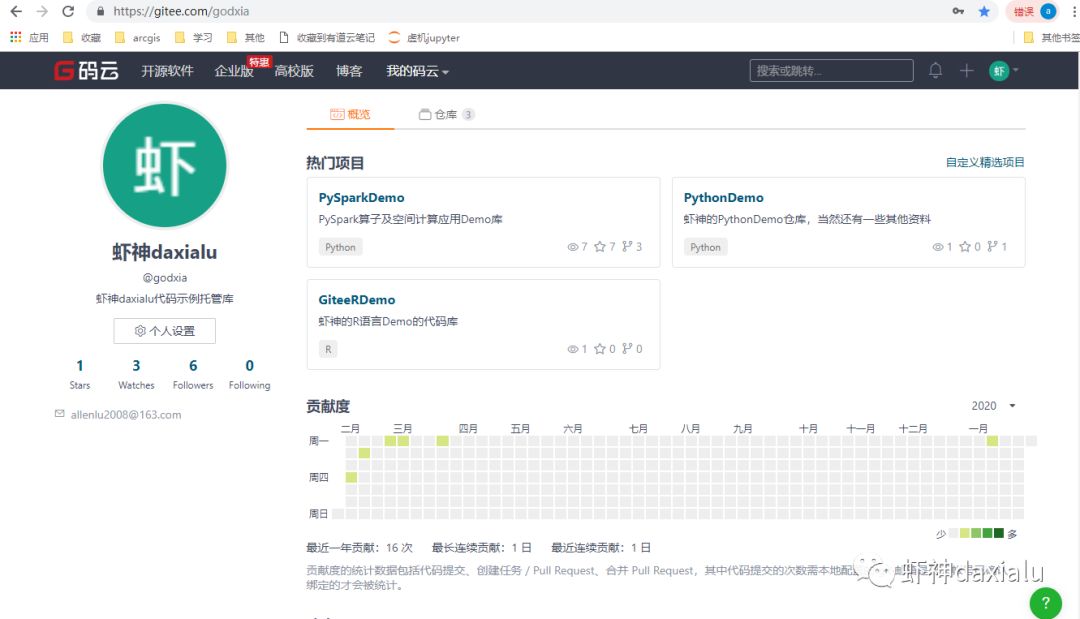Click darkest green legend swatch
Image resolution: width=1080 pixels, height=619 pixels.
point(999,533)
